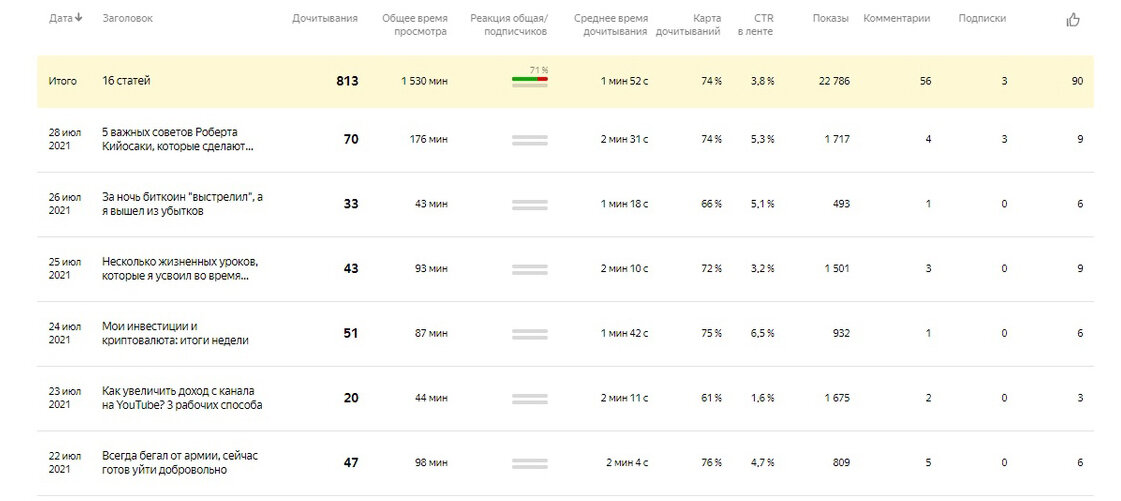Click view time 176 мин
The width and height of the screenshot is (1121, 501).
tap(428, 139)
